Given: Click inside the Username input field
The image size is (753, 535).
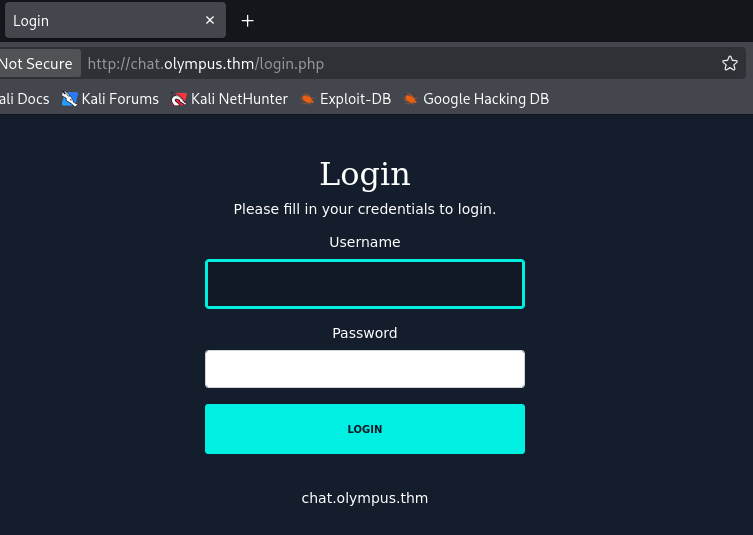Looking at the screenshot, I should pos(364,284).
